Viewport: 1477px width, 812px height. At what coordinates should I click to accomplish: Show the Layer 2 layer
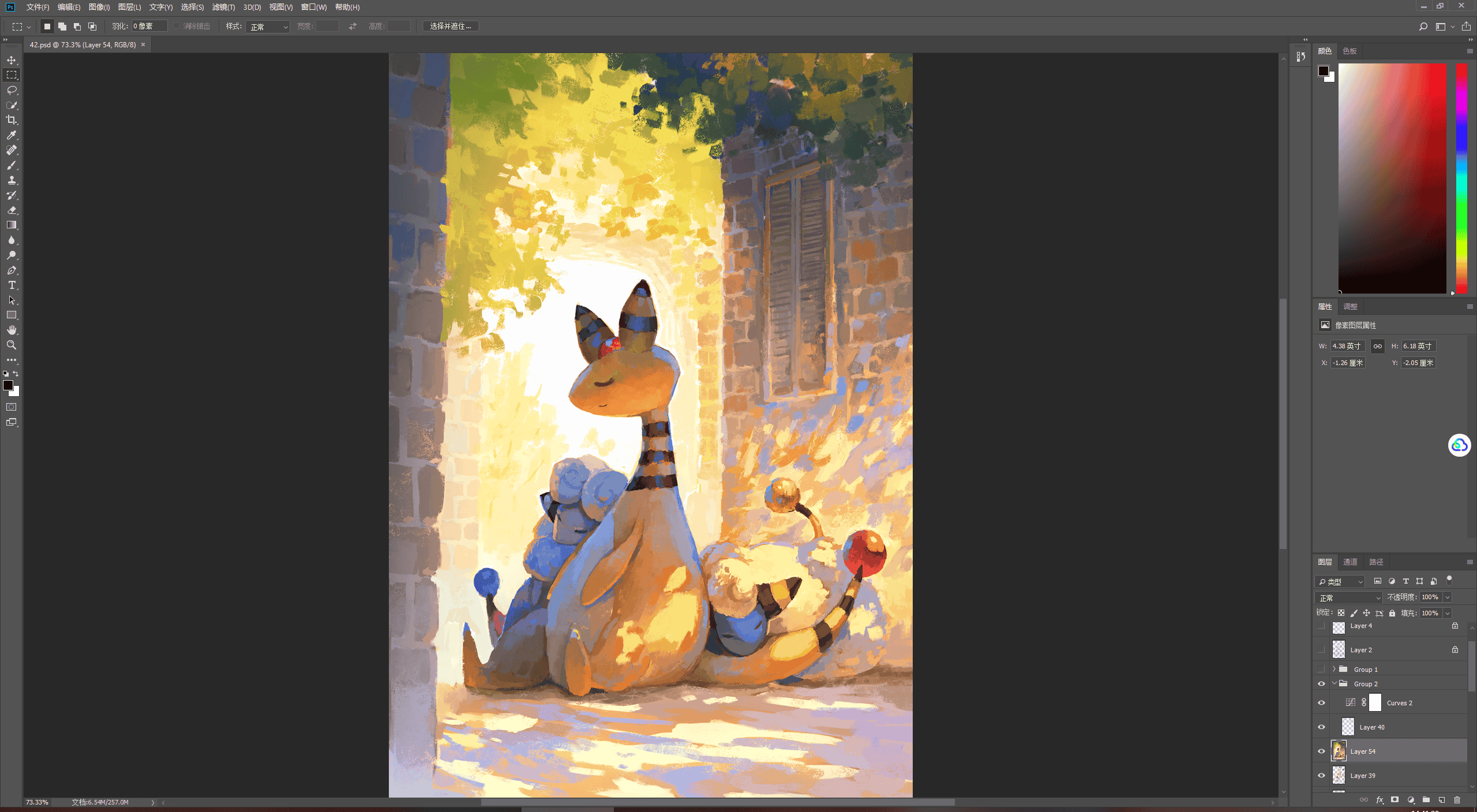tap(1321, 650)
